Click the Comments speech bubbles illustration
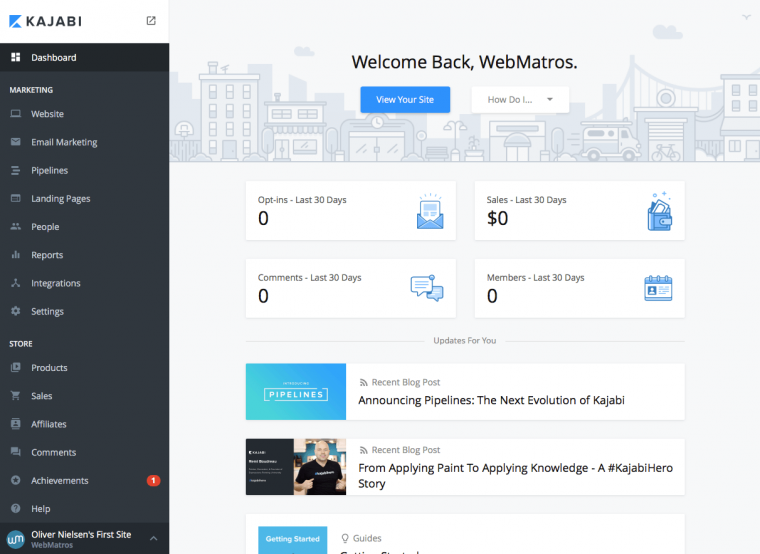760x554 pixels. click(427, 288)
